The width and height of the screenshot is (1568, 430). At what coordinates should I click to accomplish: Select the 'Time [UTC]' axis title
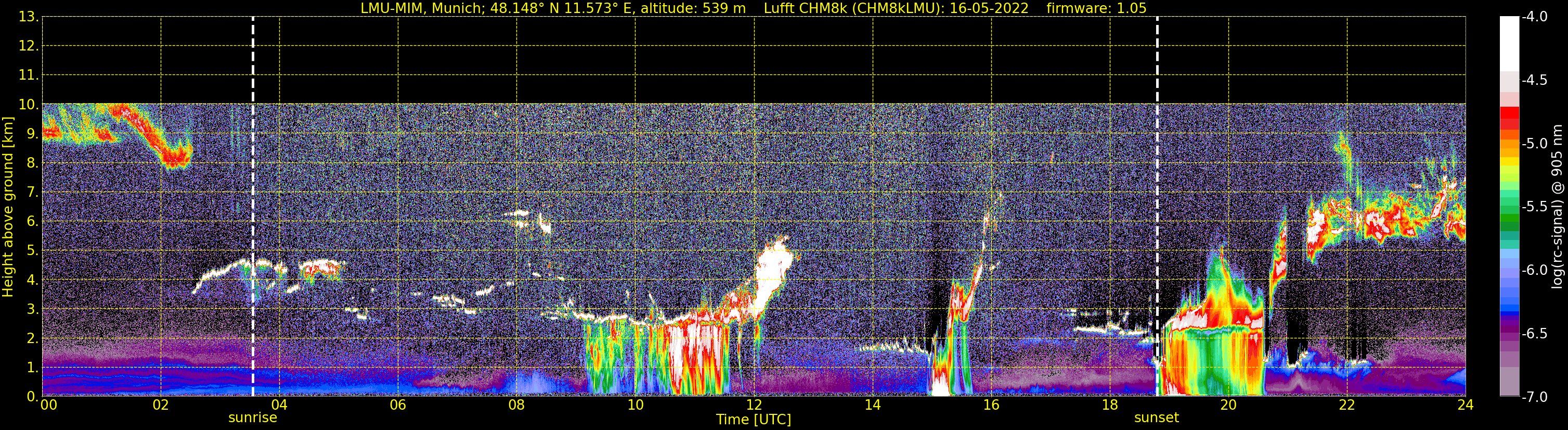(754, 420)
